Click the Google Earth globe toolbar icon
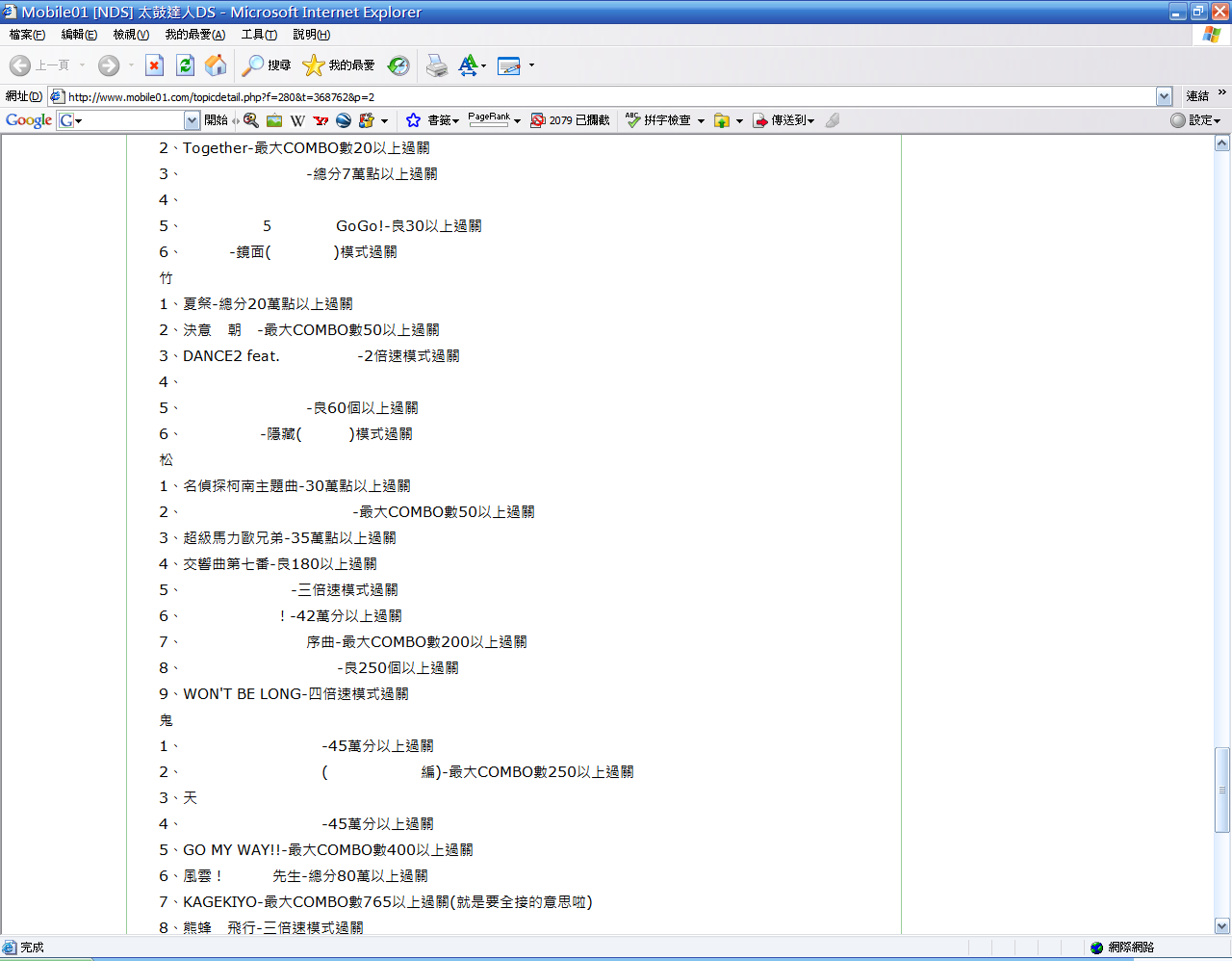This screenshot has width=1232, height=961. tap(344, 120)
